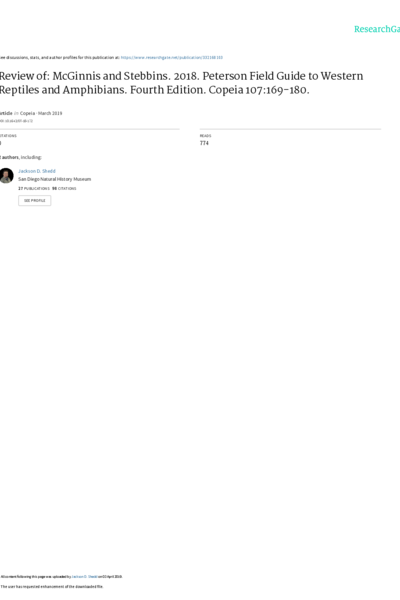This screenshot has height=600, width=400.
Task: Click the 'authors, including' heading
Action: point(21,157)
